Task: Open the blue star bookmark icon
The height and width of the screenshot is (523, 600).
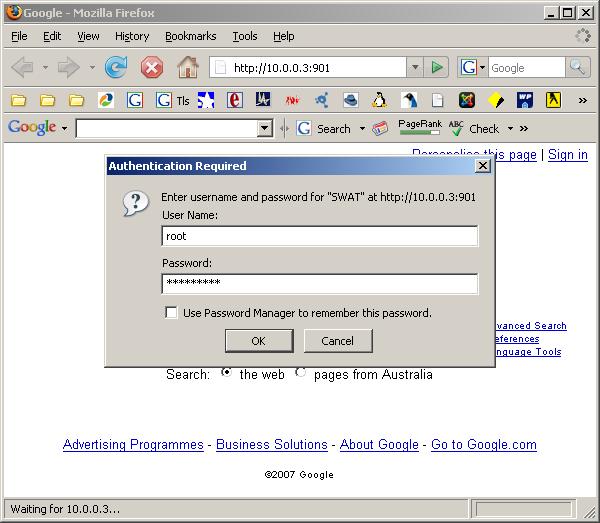Action: click(206, 100)
